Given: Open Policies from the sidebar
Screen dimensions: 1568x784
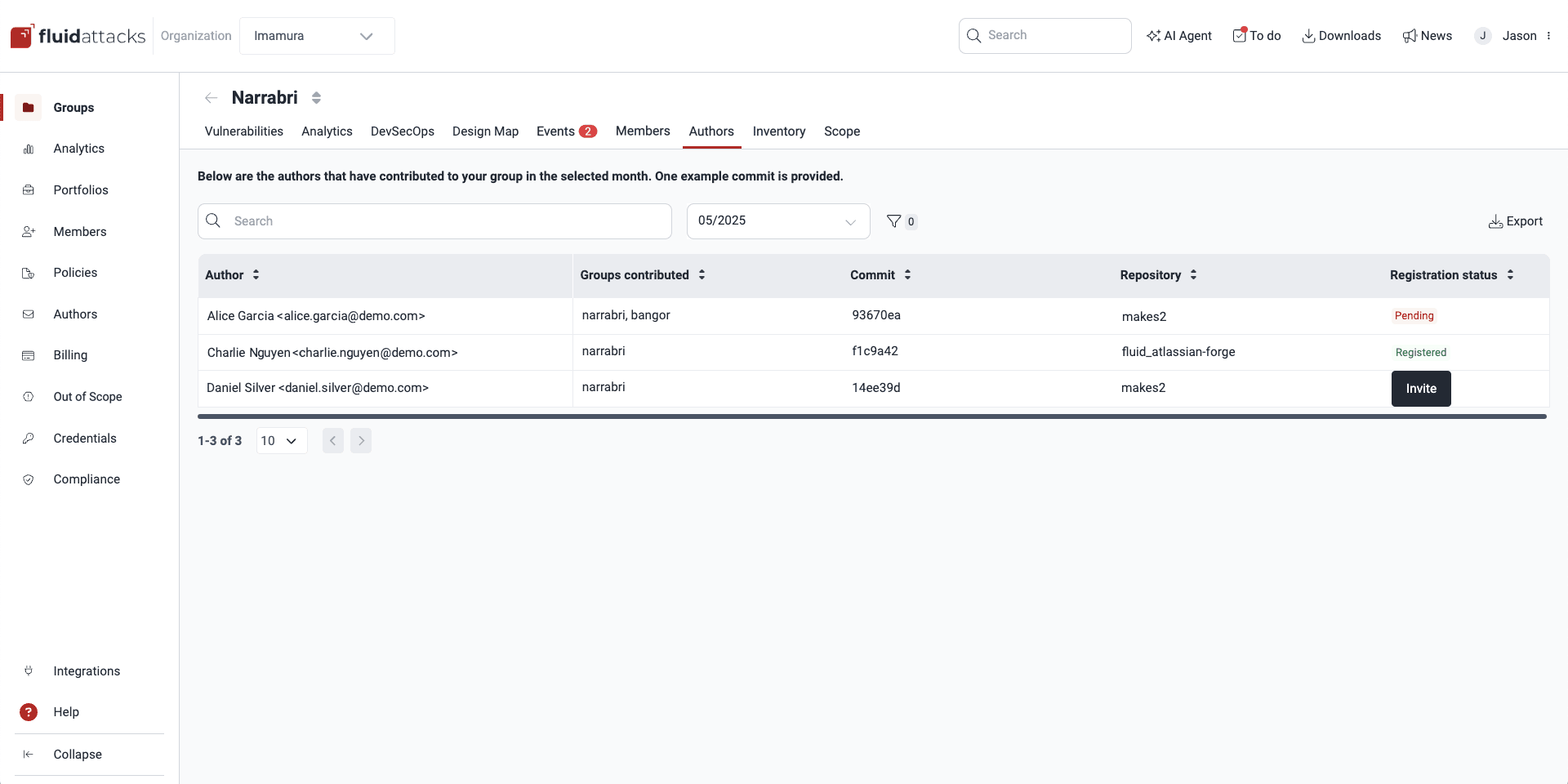Looking at the screenshot, I should click(x=75, y=272).
